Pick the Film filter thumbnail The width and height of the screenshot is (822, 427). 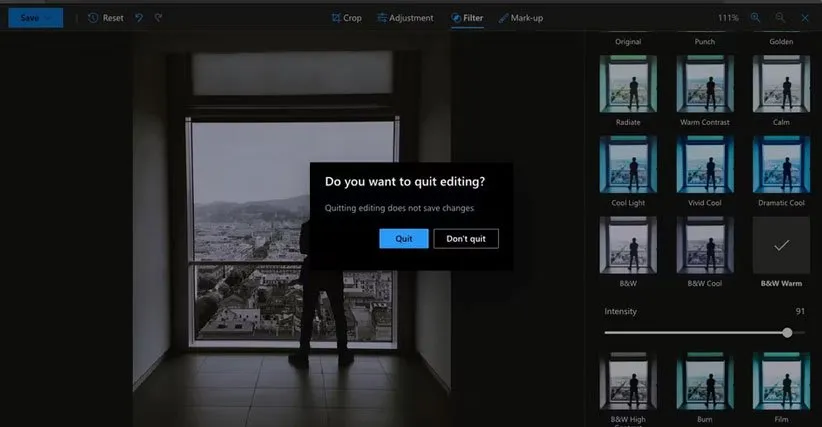(x=780, y=380)
